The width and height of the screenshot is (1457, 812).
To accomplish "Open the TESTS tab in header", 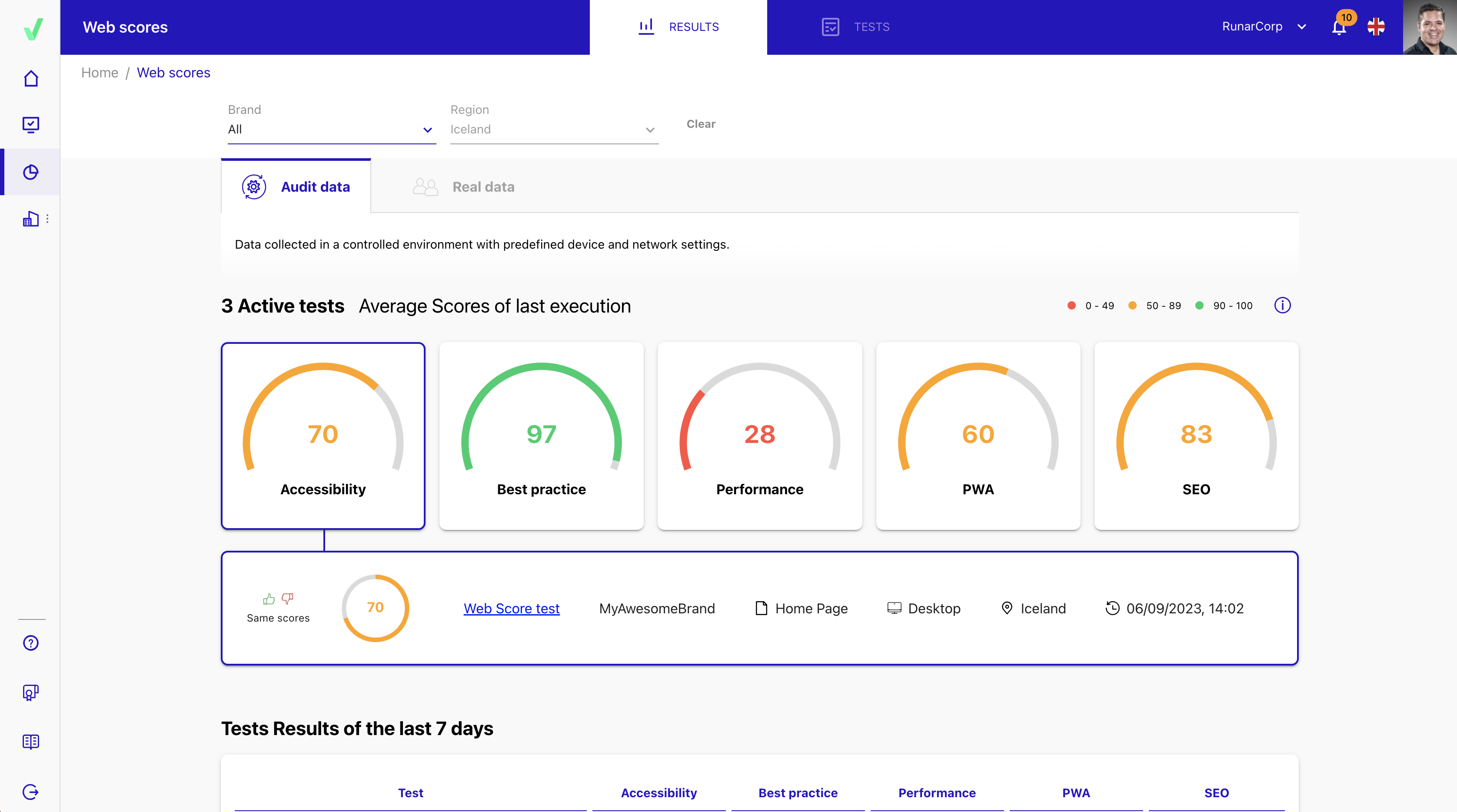I will (x=855, y=27).
